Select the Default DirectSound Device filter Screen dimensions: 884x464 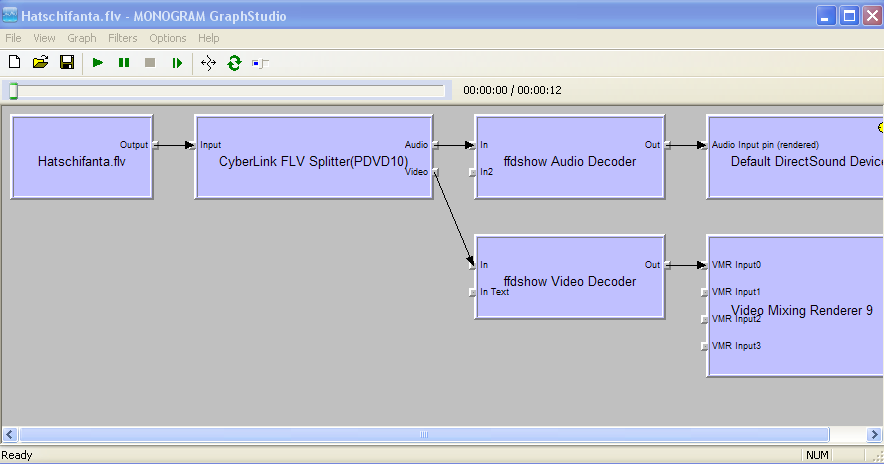pyautogui.click(x=795, y=157)
